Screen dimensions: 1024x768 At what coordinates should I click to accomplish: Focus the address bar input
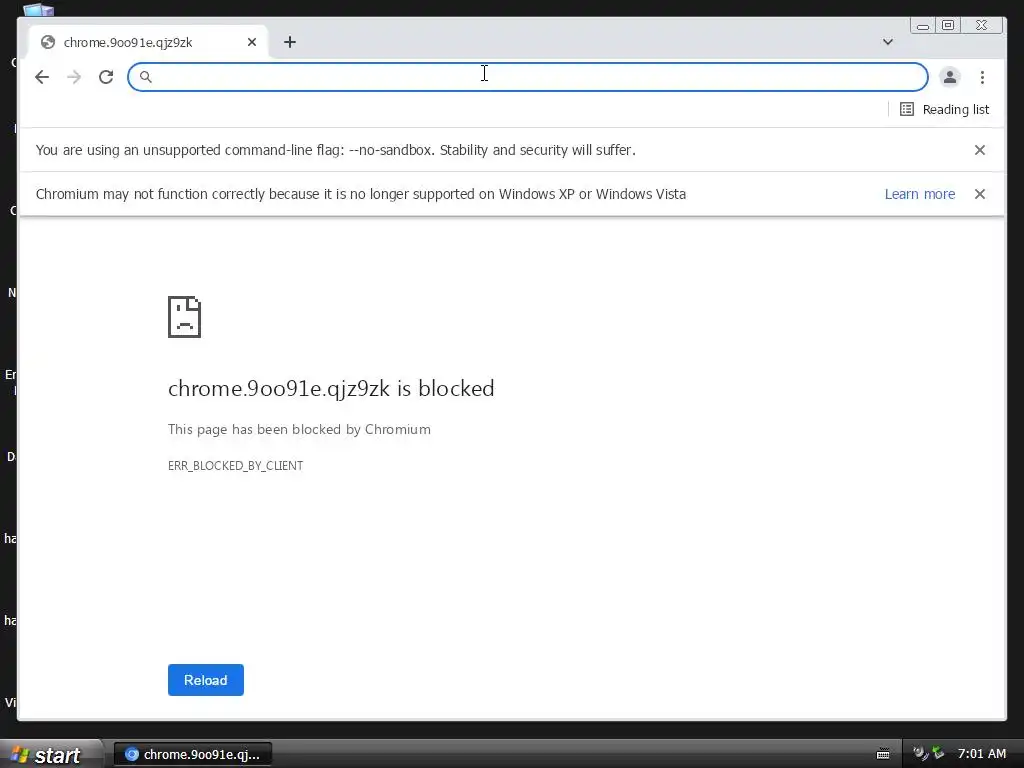[x=528, y=77]
